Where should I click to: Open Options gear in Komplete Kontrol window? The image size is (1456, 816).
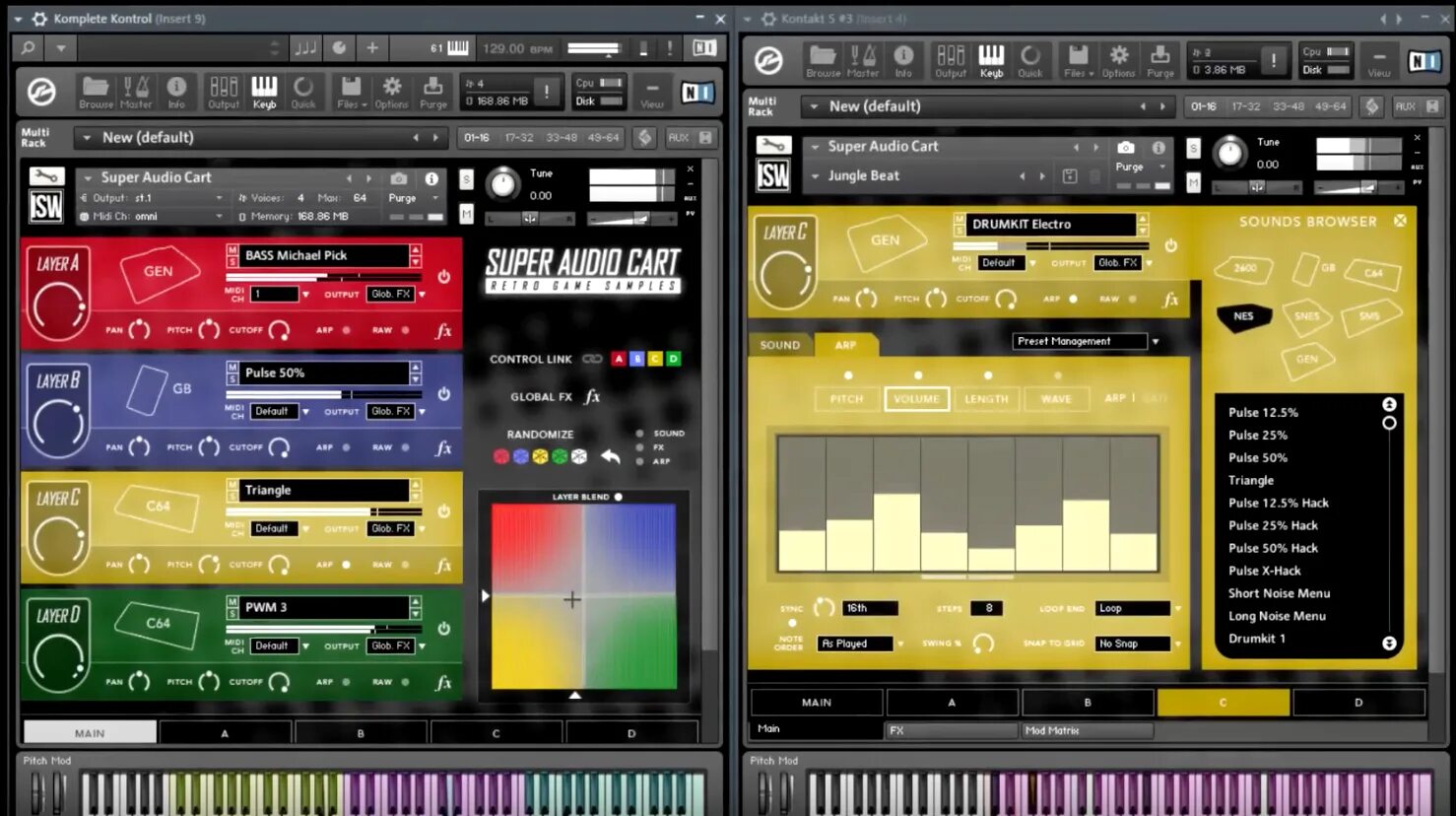(x=391, y=92)
